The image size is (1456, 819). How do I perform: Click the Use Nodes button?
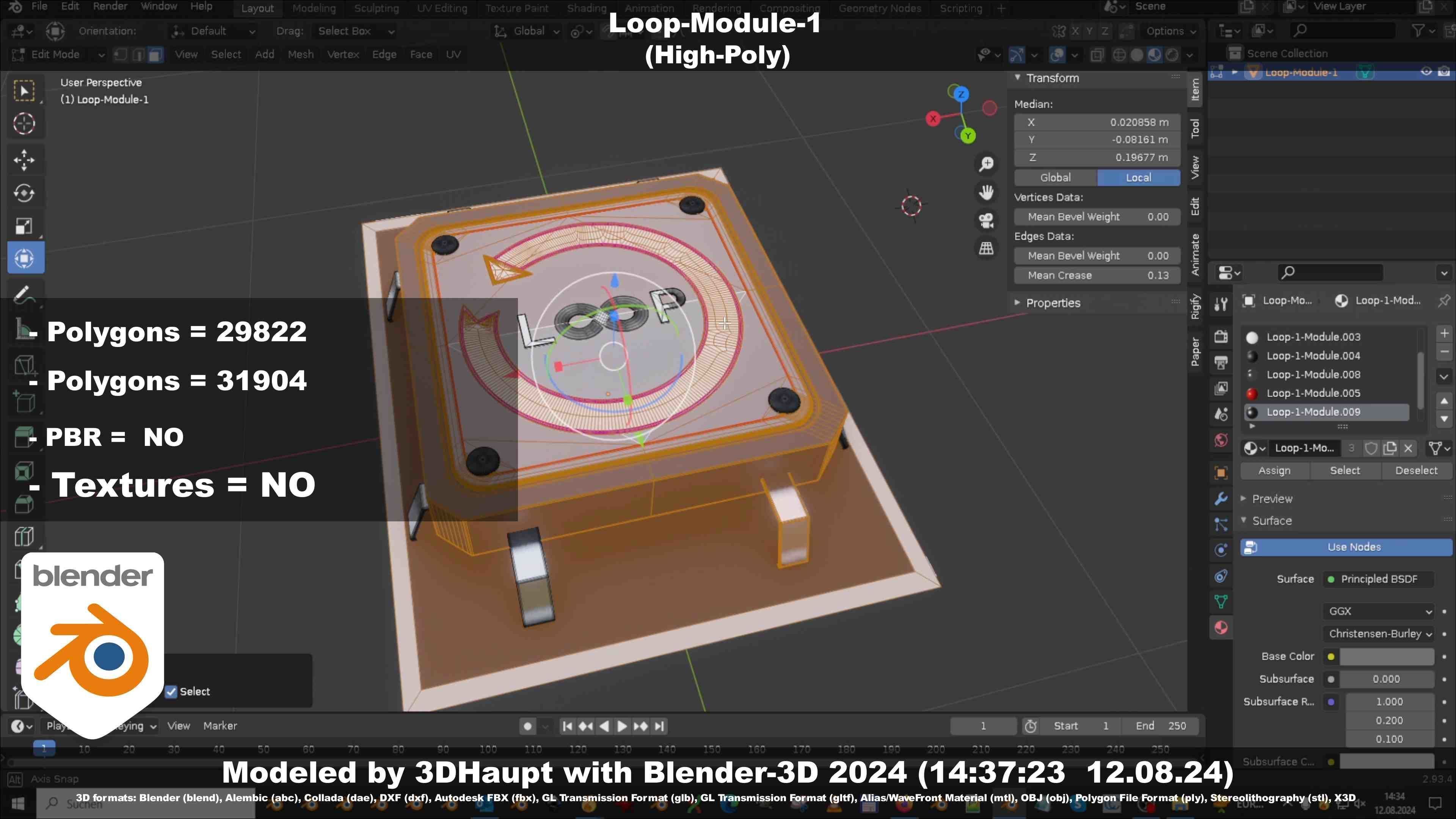click(1346, 547)
